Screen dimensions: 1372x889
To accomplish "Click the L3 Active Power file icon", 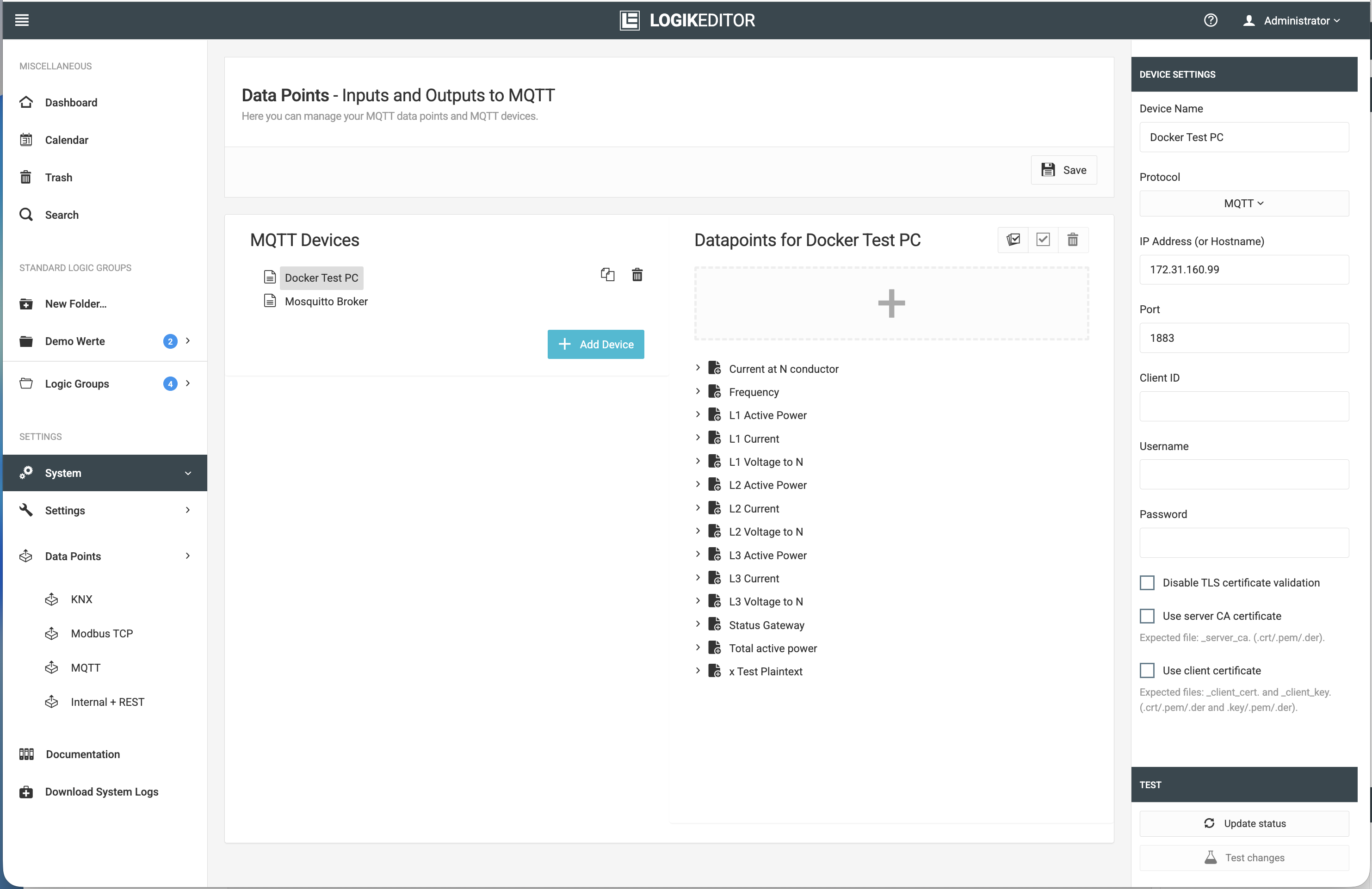I will [x=715, y=555].
